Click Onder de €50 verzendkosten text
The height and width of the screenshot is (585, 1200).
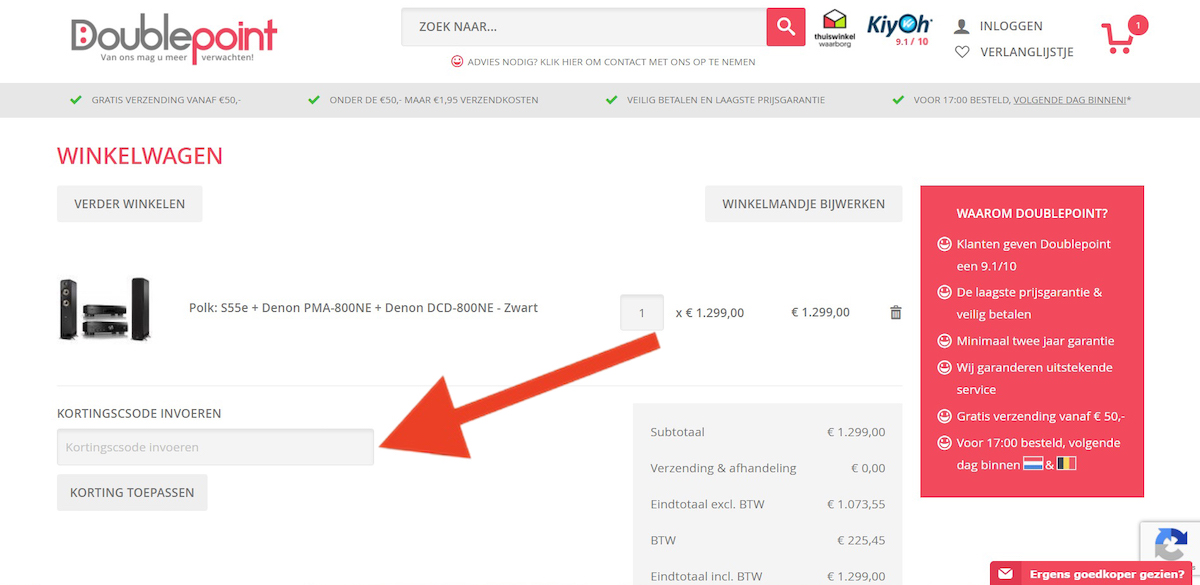tap(434, 100)
